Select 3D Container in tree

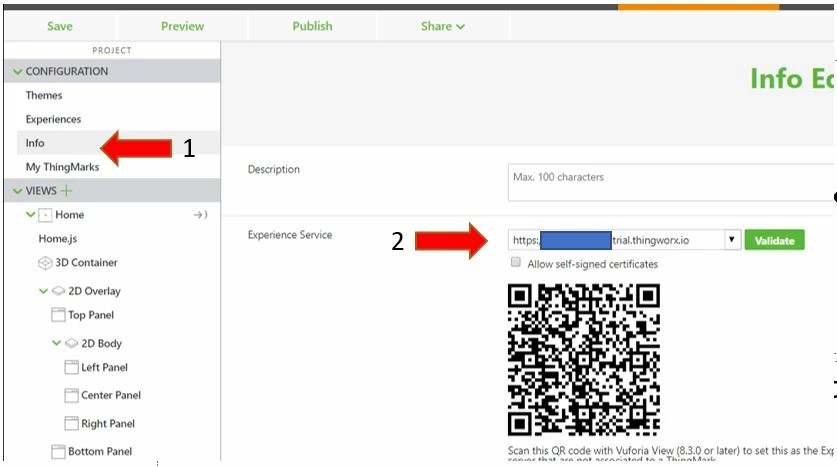[86, 263]
